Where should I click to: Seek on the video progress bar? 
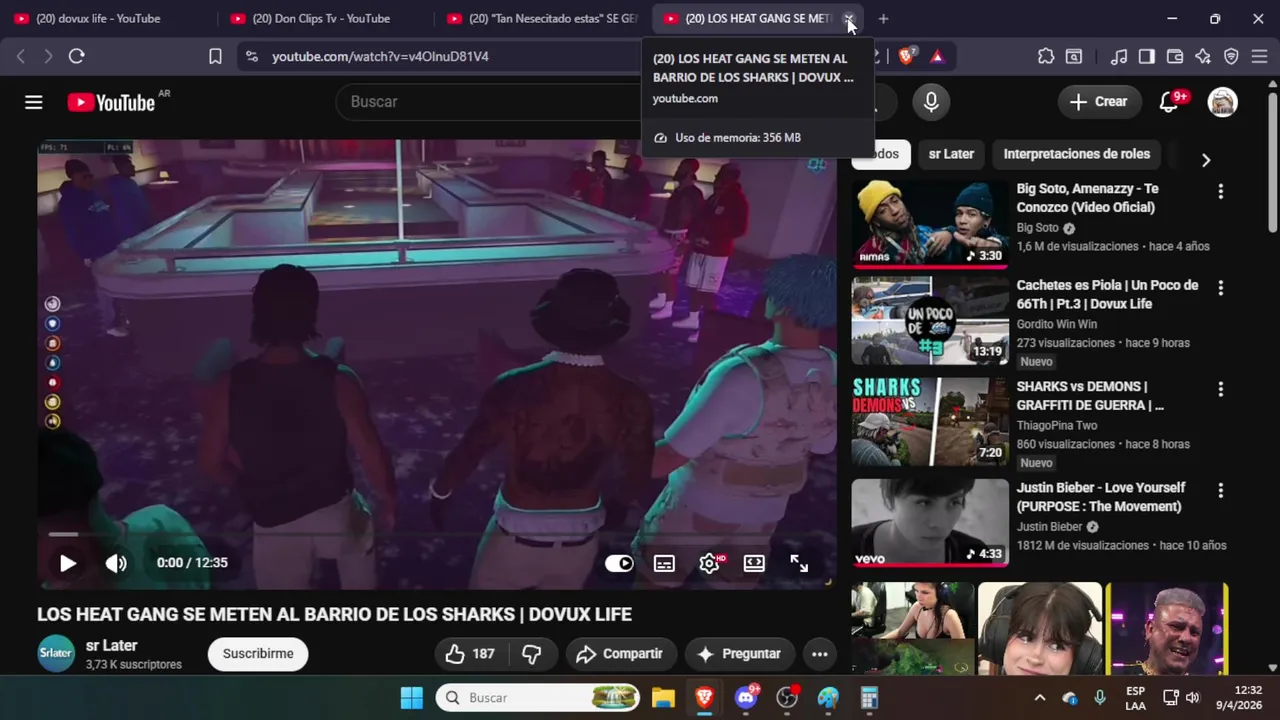click(x=437, y=535)
